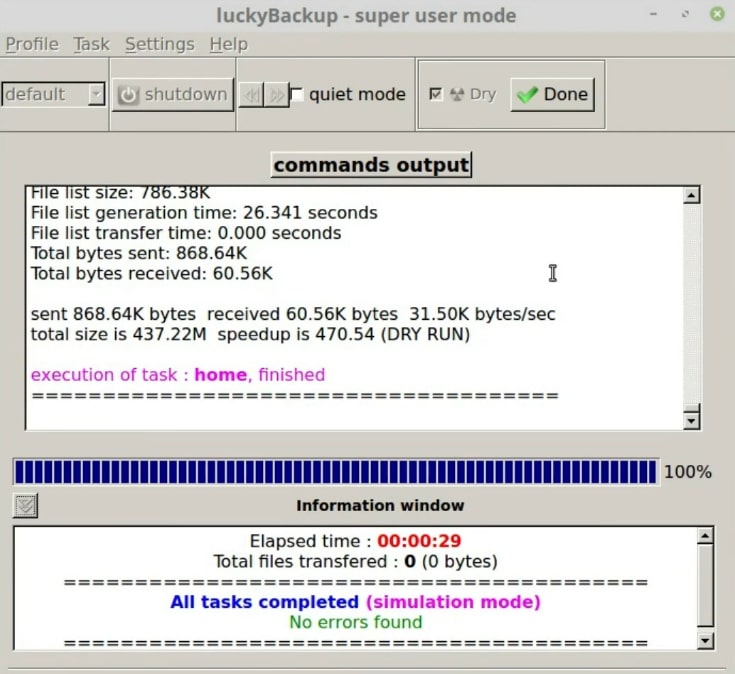Screen dimensions: 735x674
Task: Click the Elapsed time 00:00:29 value
Action: [x=419, y=541]
